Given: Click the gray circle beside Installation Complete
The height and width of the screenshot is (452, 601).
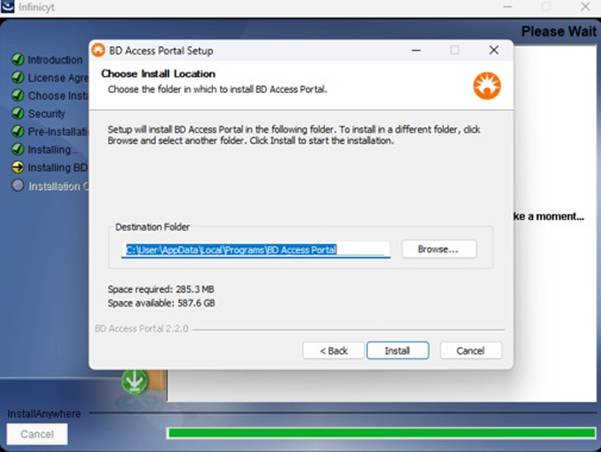Looking at the screenshot, I should click(x=17, y=186).
